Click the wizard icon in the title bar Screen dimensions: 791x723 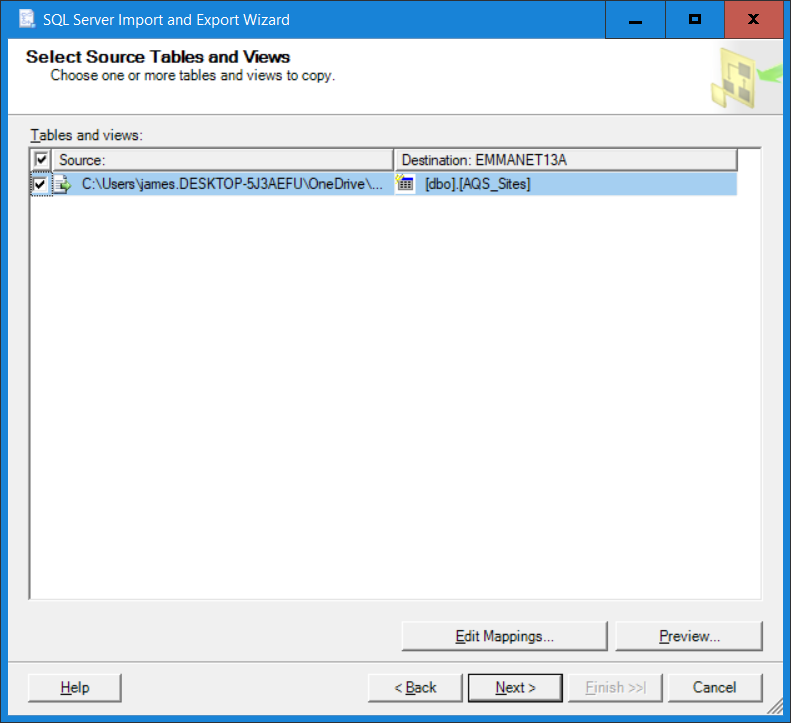26,19
